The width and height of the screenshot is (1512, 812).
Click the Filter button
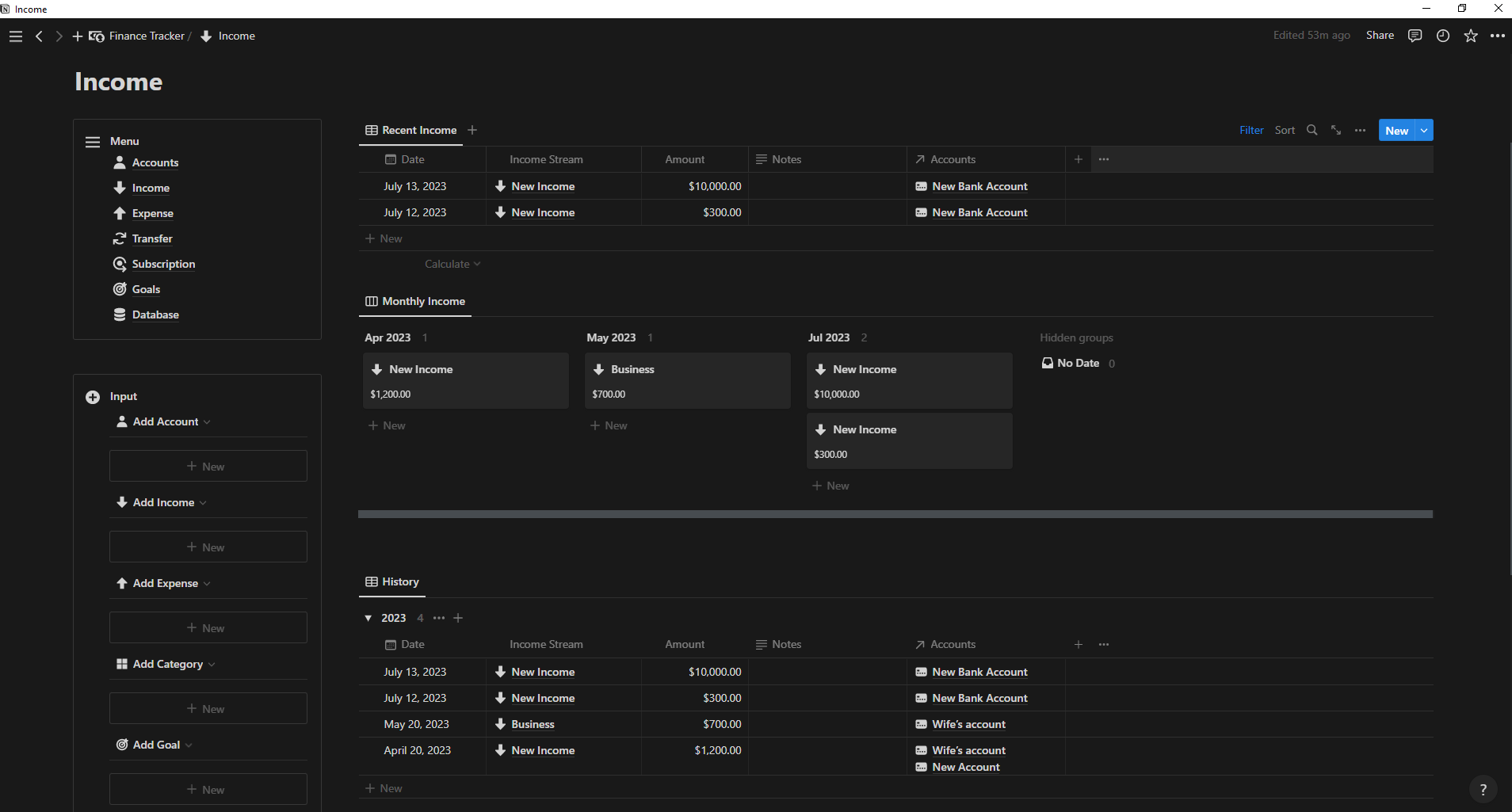pyautogui.click(x=1251, y=130)
